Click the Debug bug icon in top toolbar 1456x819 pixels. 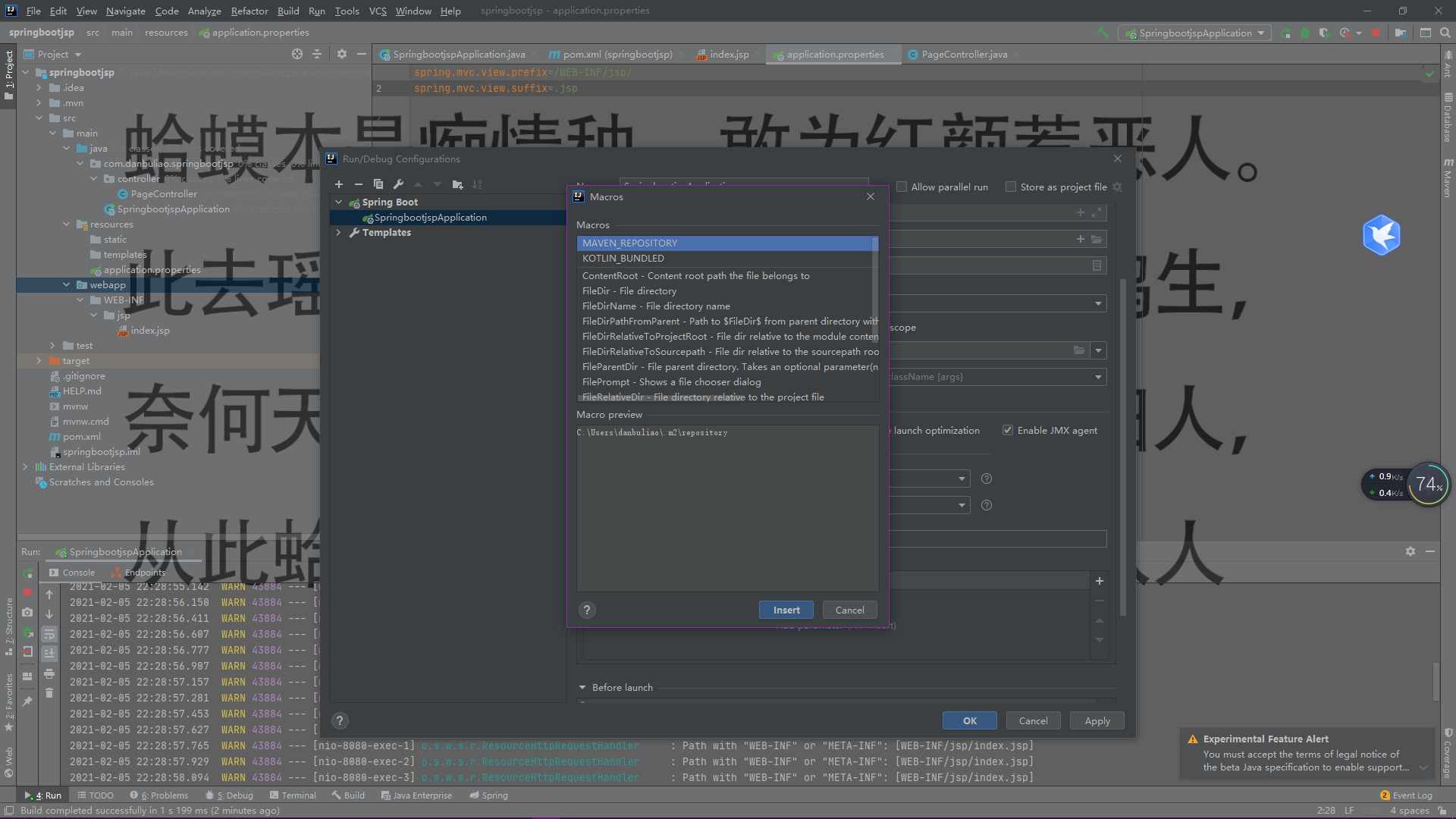click(1305, 33)
